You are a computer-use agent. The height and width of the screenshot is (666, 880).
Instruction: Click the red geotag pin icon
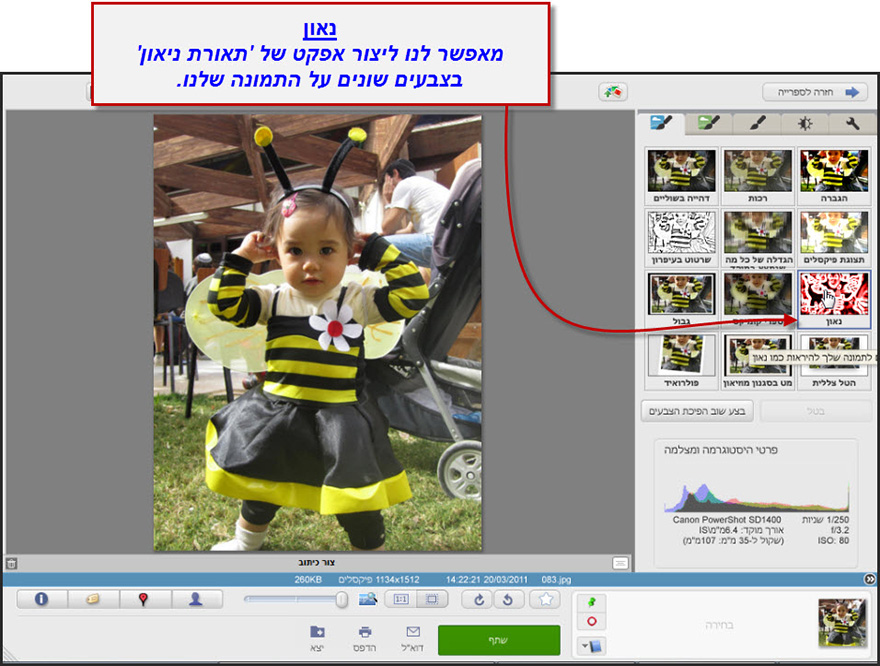tap(142, 601)
